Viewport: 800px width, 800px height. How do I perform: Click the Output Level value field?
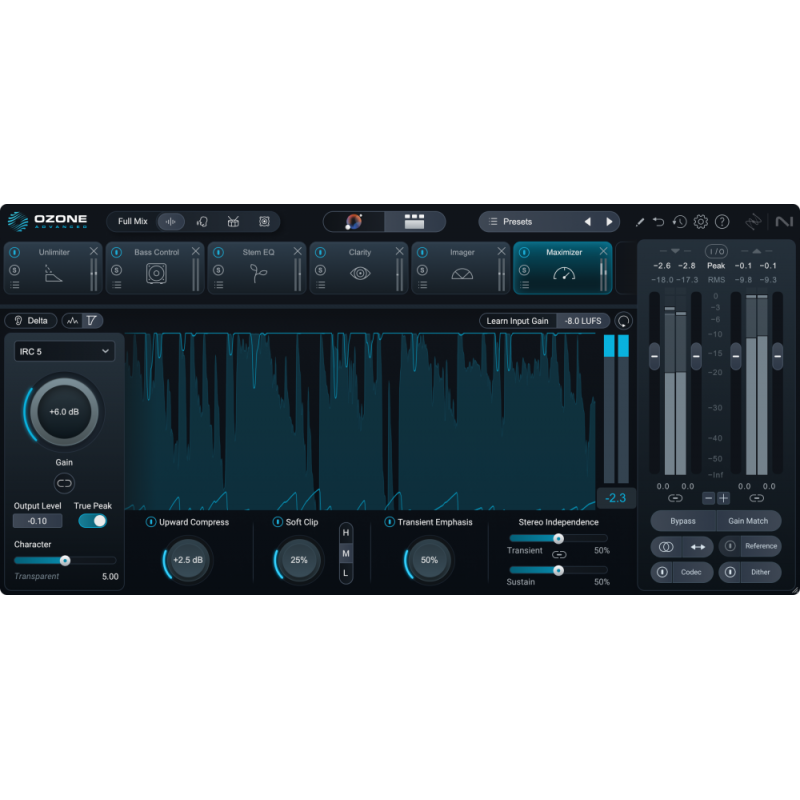click(38, 521)
